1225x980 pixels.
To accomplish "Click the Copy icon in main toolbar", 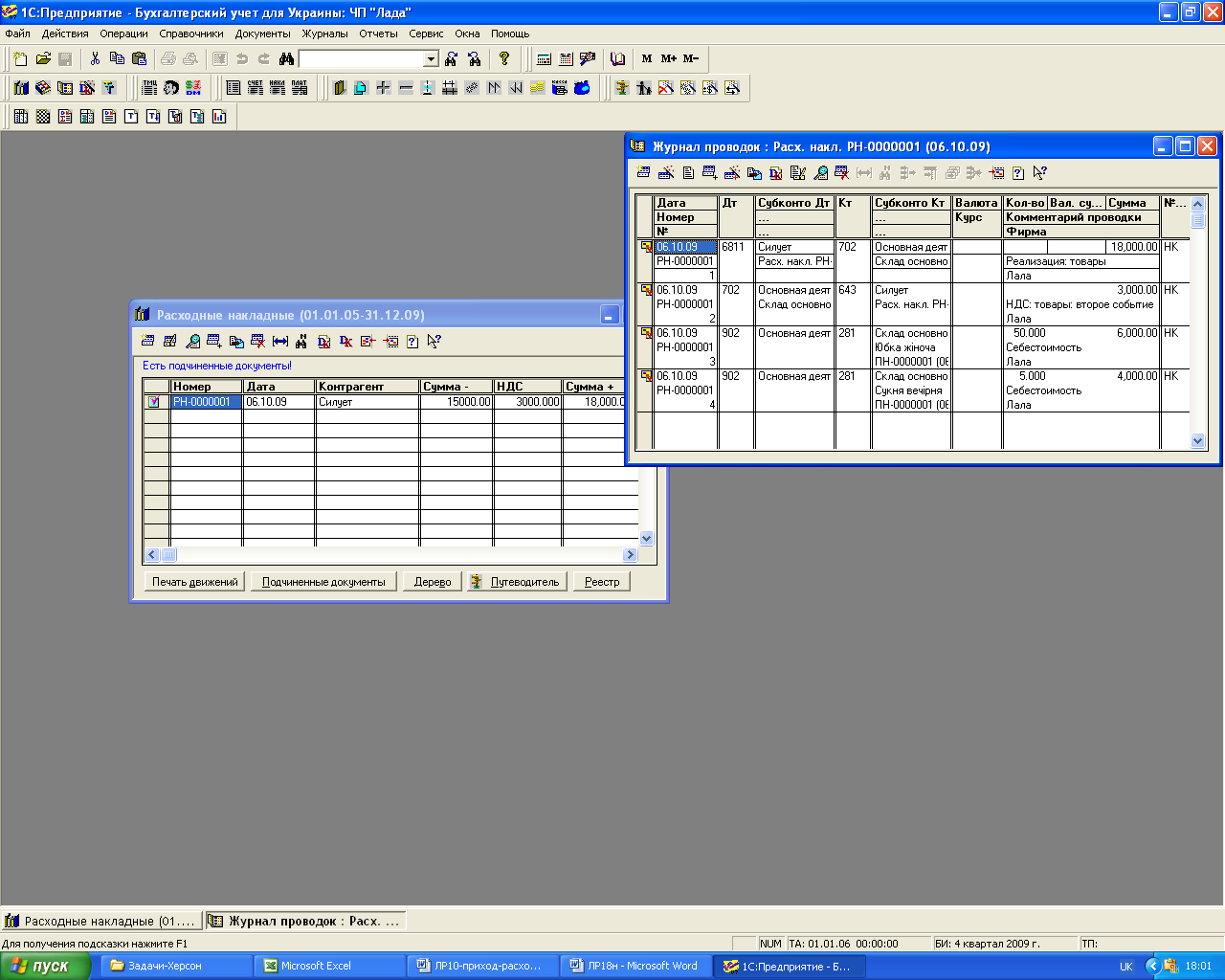I will 117,59.
